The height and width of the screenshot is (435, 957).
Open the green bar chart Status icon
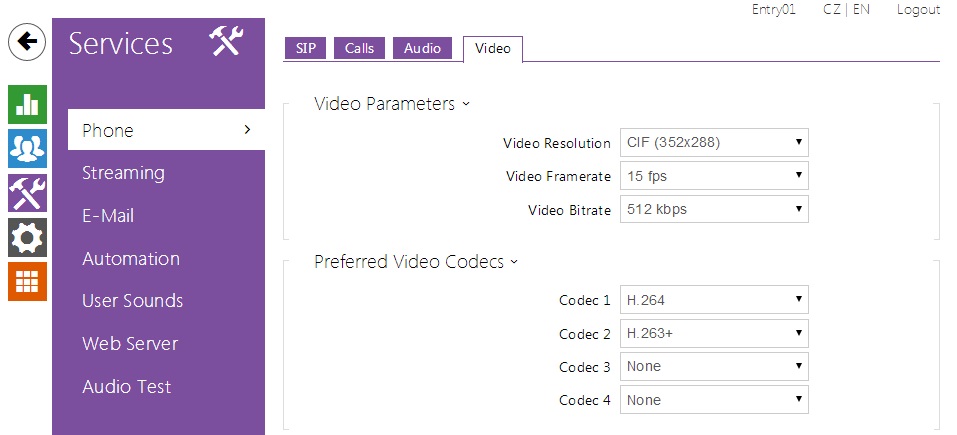(x=27, y=104)
